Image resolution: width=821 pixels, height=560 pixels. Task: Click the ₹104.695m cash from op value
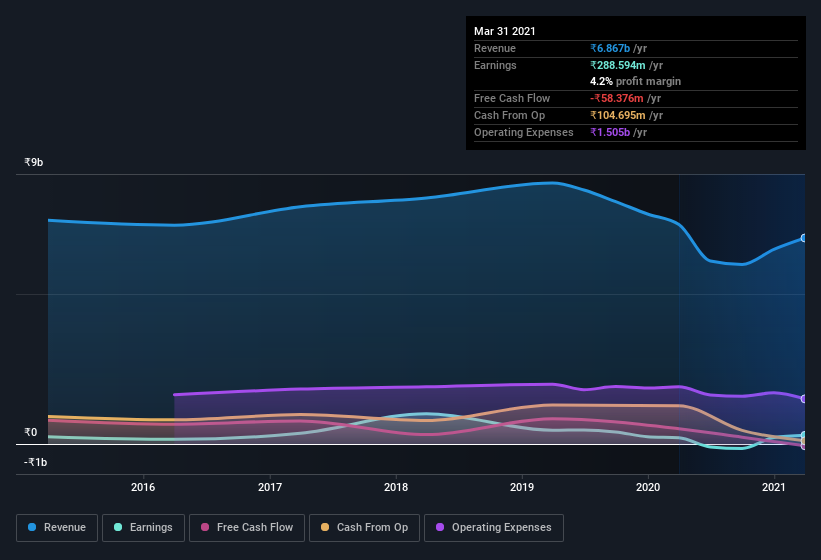(618, 115)
